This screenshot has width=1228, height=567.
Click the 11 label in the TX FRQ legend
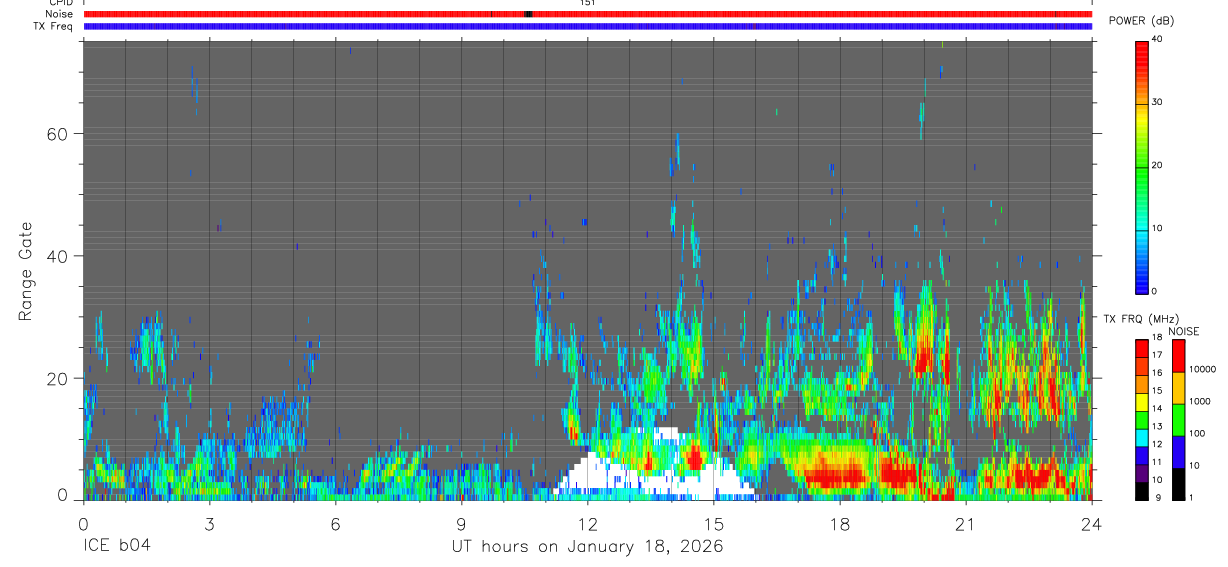tap(1158, 463)
